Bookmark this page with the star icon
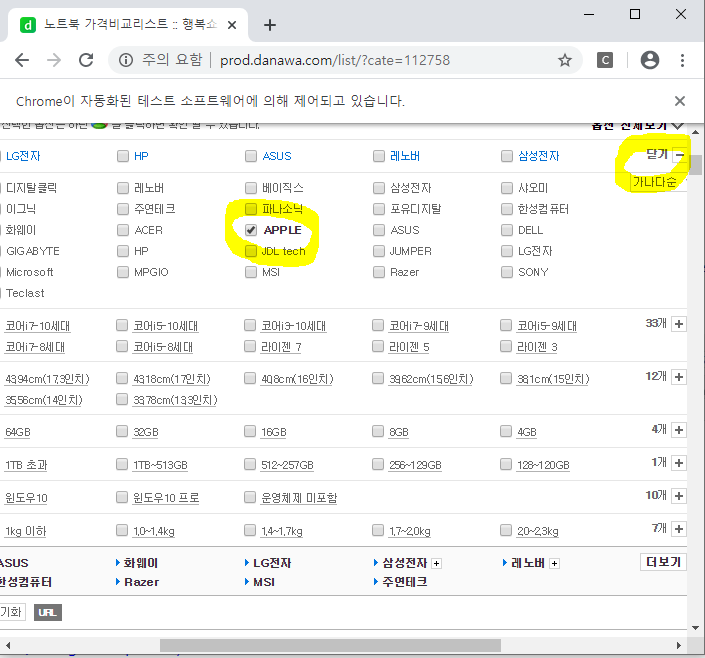Screen dimensions: 705x658 tap(565, 60)
